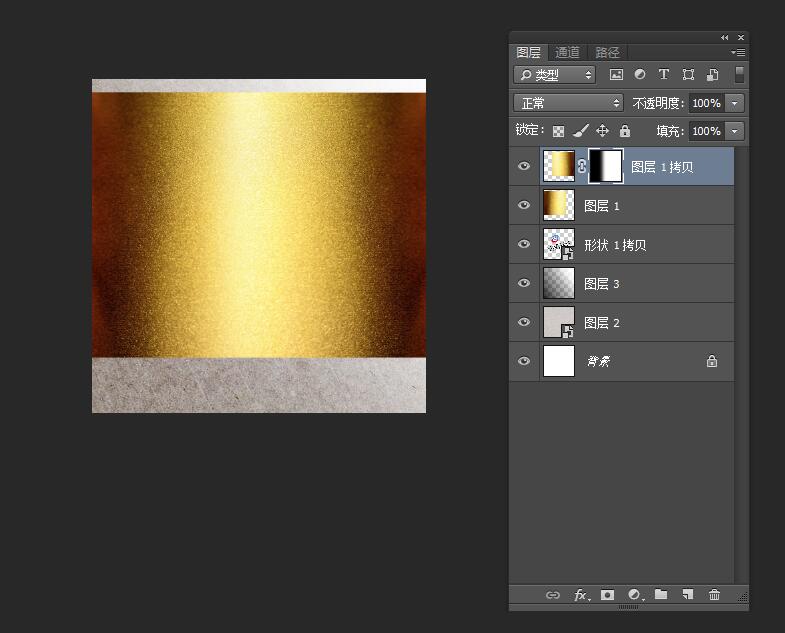Add a layer style via fx icon
785x633 pixels.
[581, 595]
